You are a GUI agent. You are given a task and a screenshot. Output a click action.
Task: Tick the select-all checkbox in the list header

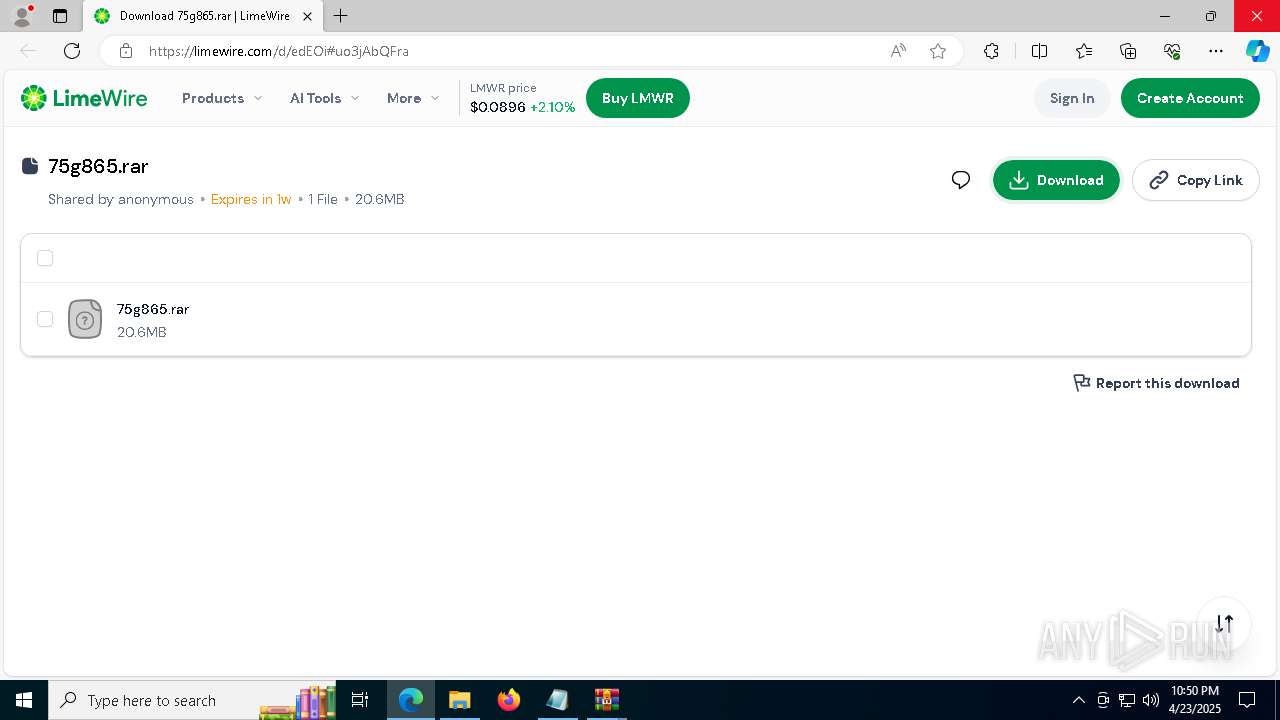click(45, 258)
